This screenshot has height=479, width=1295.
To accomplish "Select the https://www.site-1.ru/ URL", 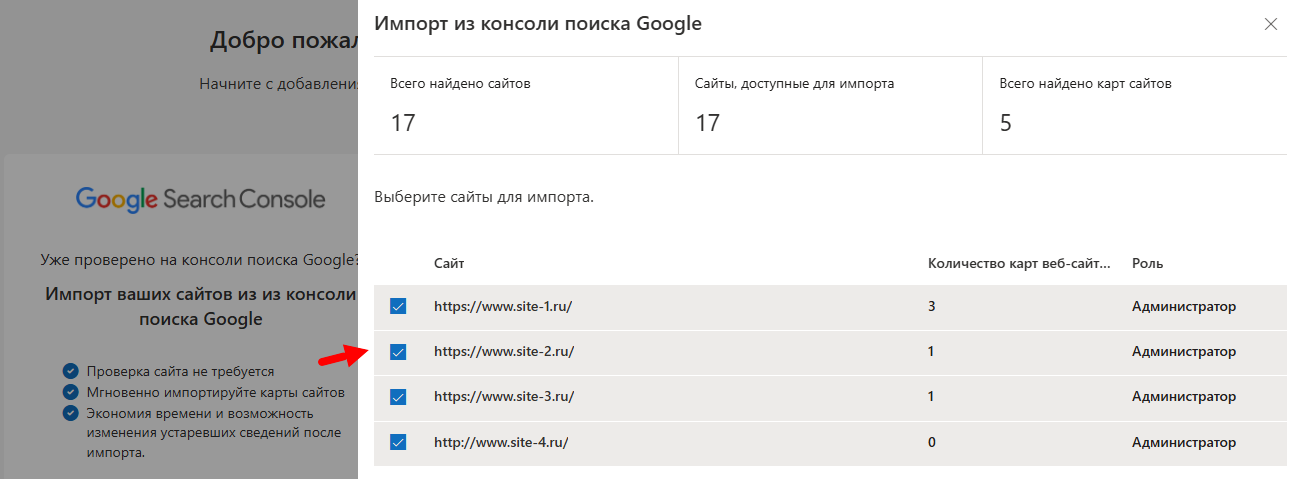I will (502, 307).
